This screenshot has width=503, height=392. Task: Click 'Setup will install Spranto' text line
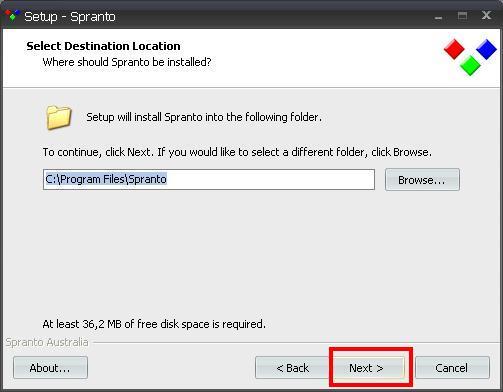[x=204, y=117]
